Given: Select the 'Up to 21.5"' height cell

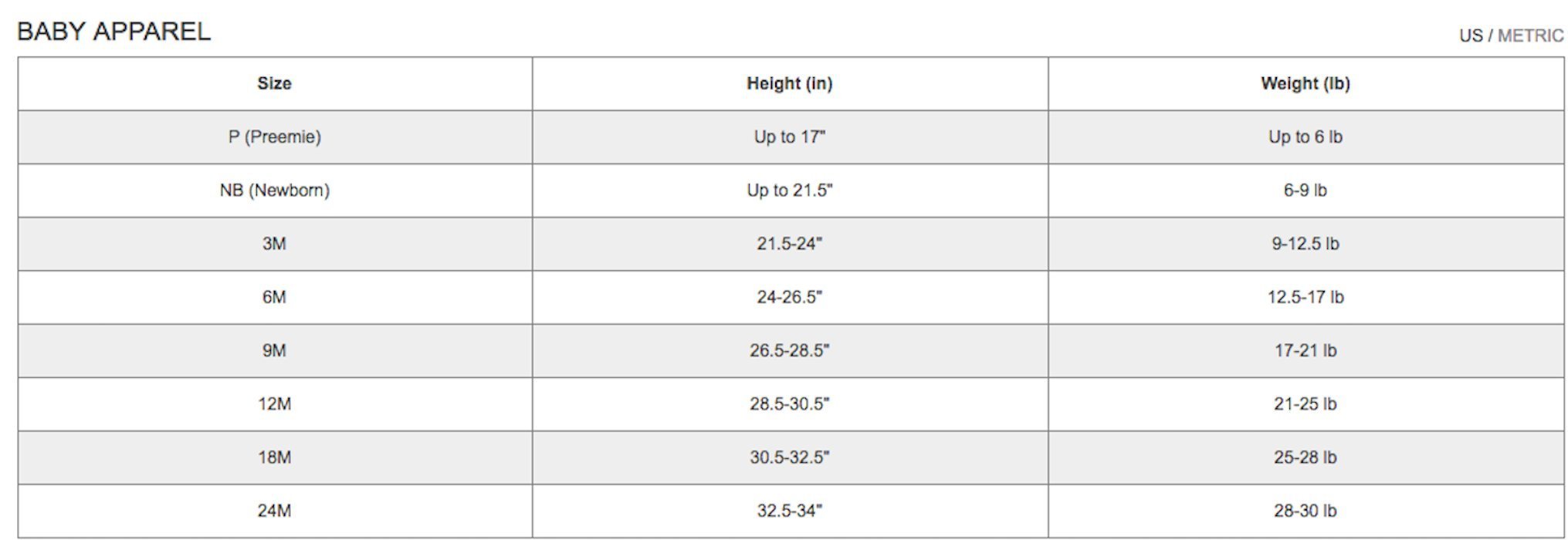Looking at the screenshot, I should (789, 190).
